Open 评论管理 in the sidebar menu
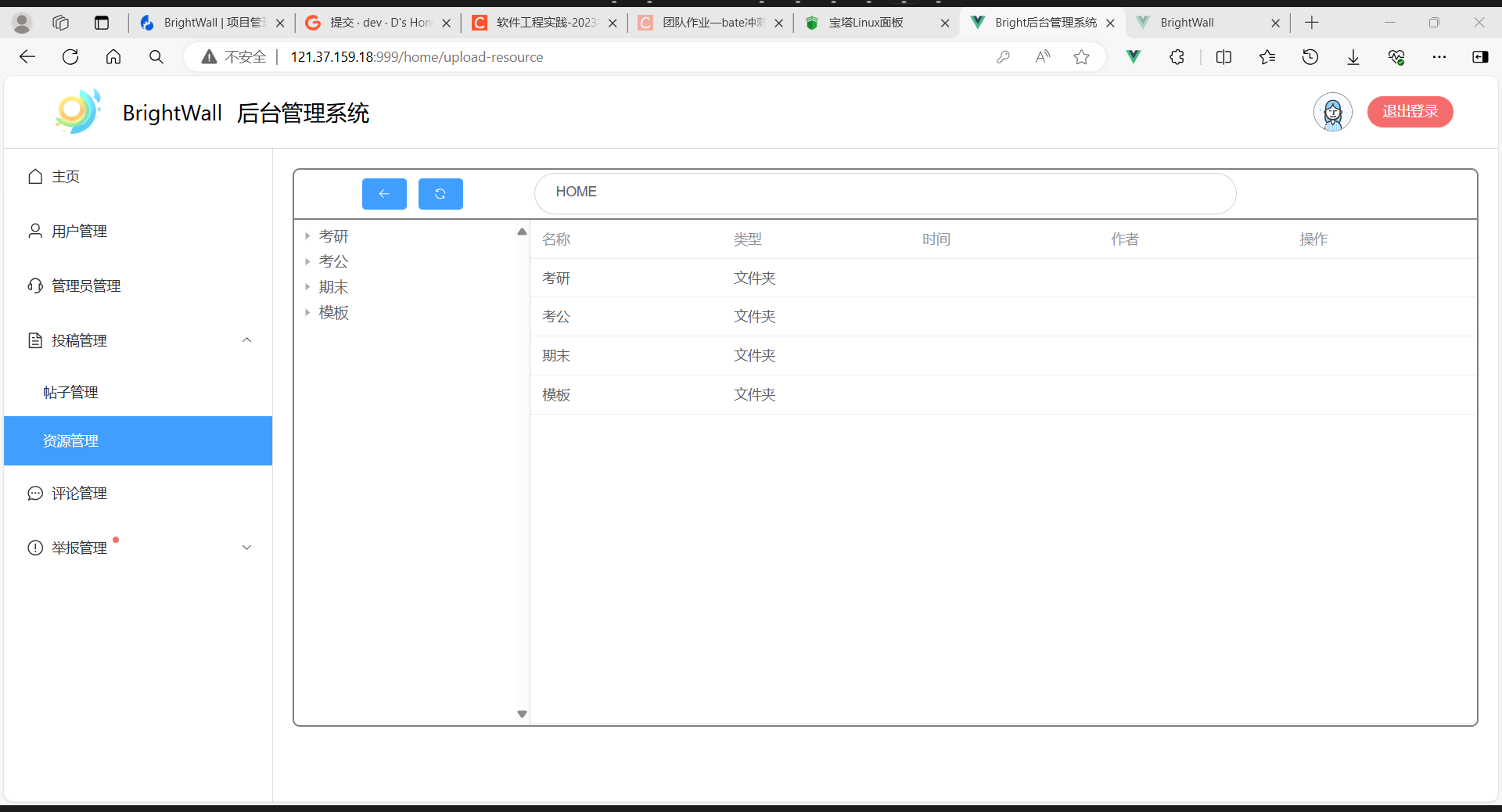The height and width of the screenshot is (812, 1502). (138, 494)
